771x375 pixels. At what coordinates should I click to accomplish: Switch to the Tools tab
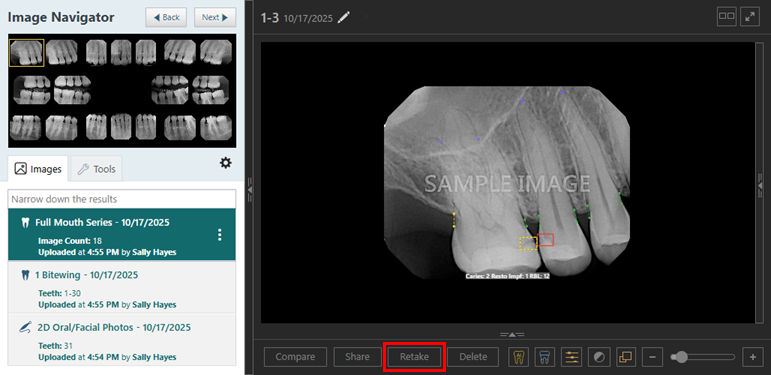pos(97,169)
